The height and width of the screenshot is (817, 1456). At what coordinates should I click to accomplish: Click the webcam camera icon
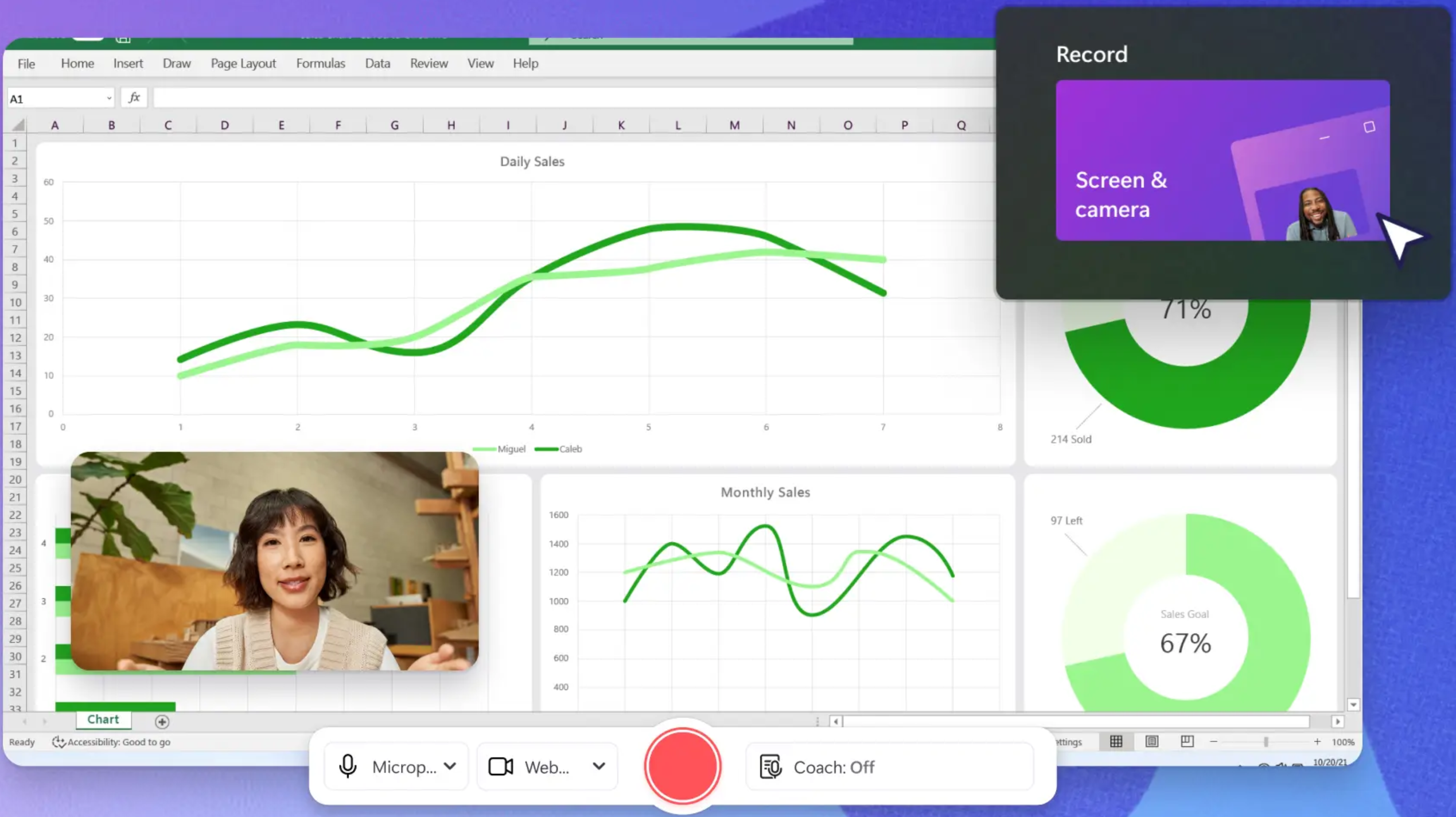500,767
